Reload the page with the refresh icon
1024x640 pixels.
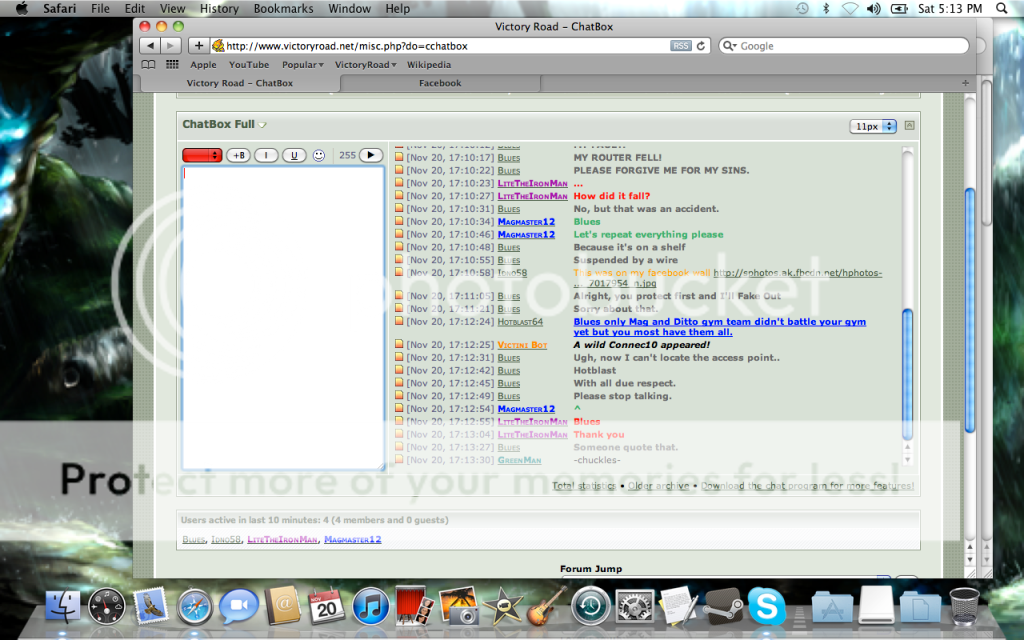coord(701,46)
